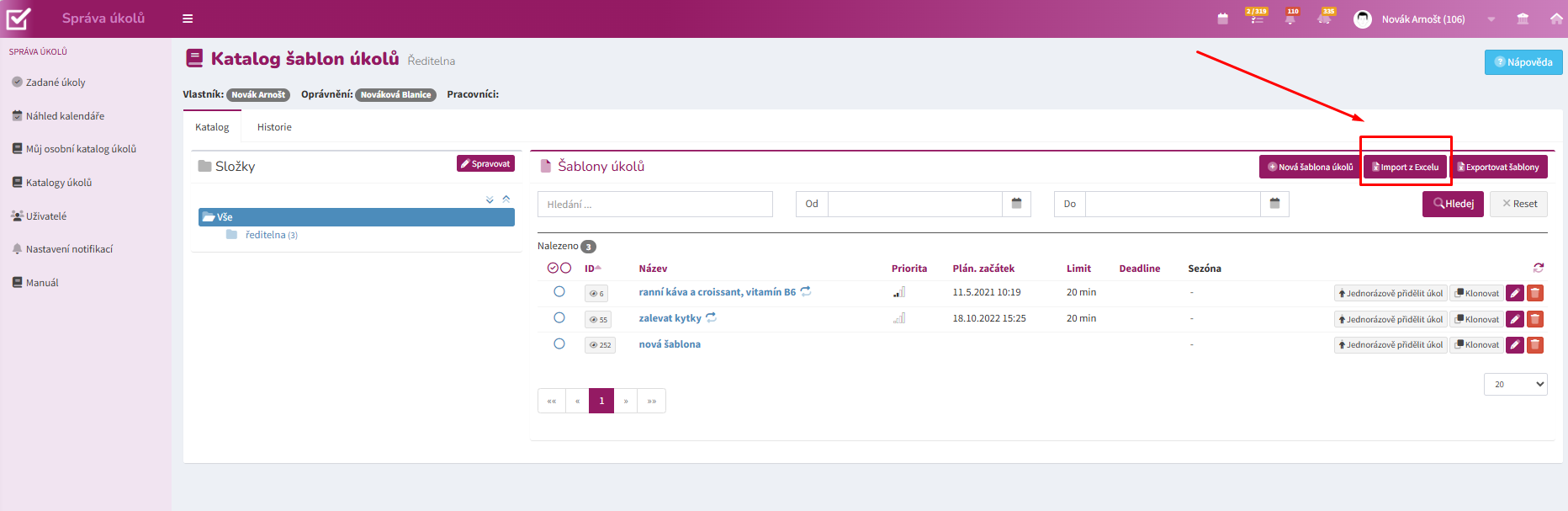Click into the Hledání search field
Image resolution: width=1568 pixels, height=511 pixels.
click(655, 204)
